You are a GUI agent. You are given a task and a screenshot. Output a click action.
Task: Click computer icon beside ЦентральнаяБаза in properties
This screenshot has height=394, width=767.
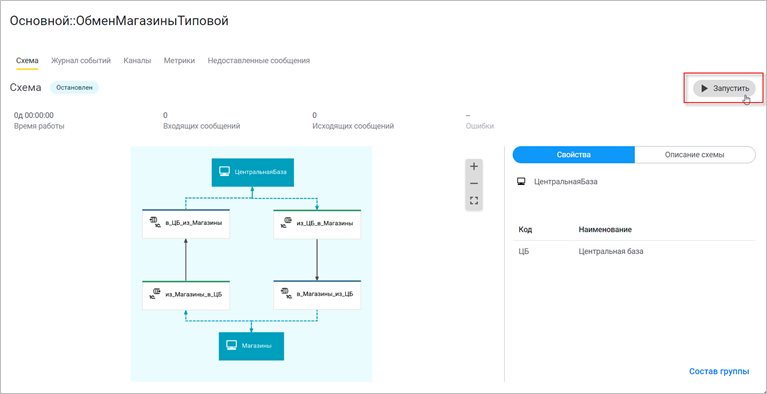pyautogui.click(x=521, y=182)
